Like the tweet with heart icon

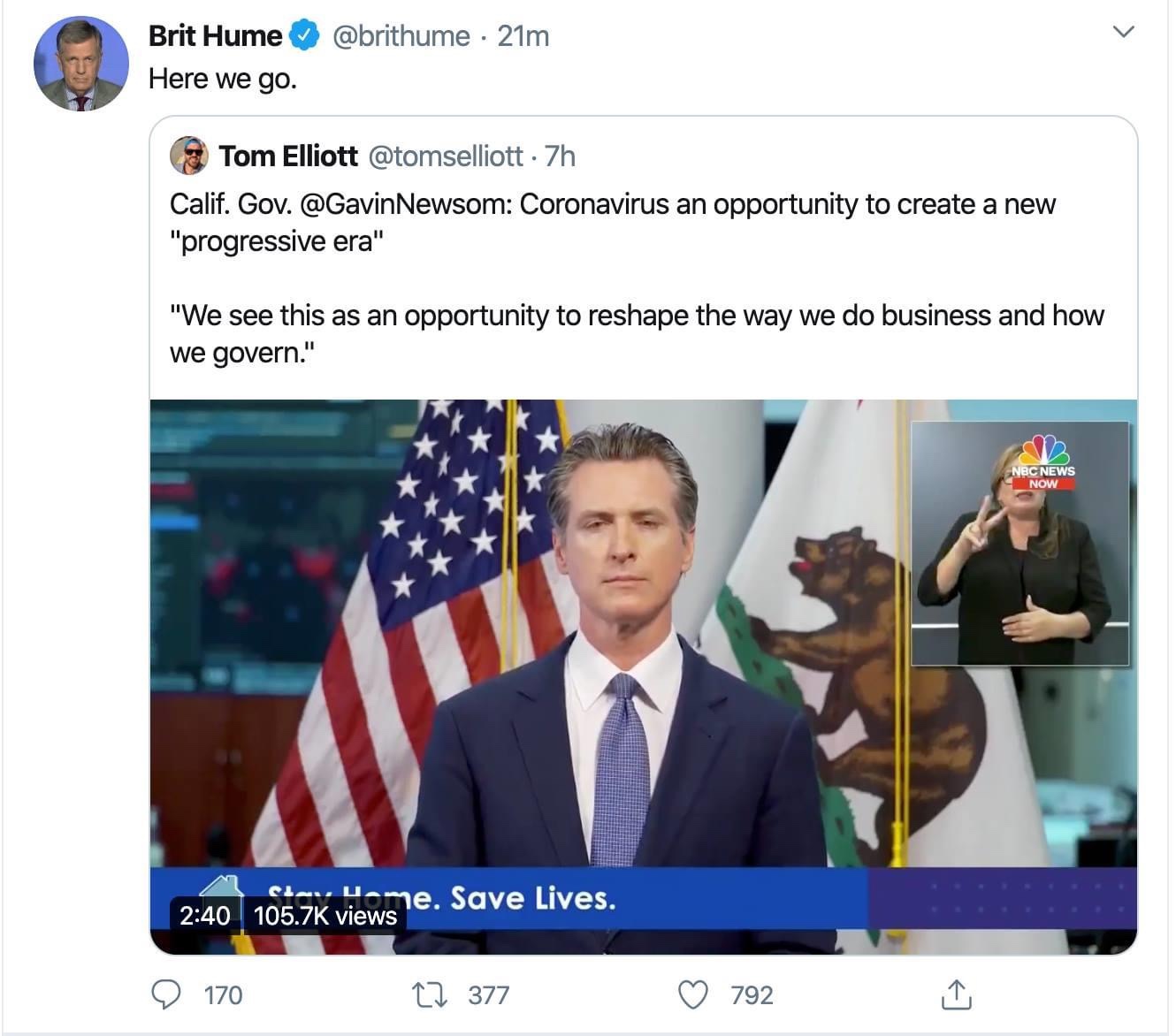tap(692, 994)
